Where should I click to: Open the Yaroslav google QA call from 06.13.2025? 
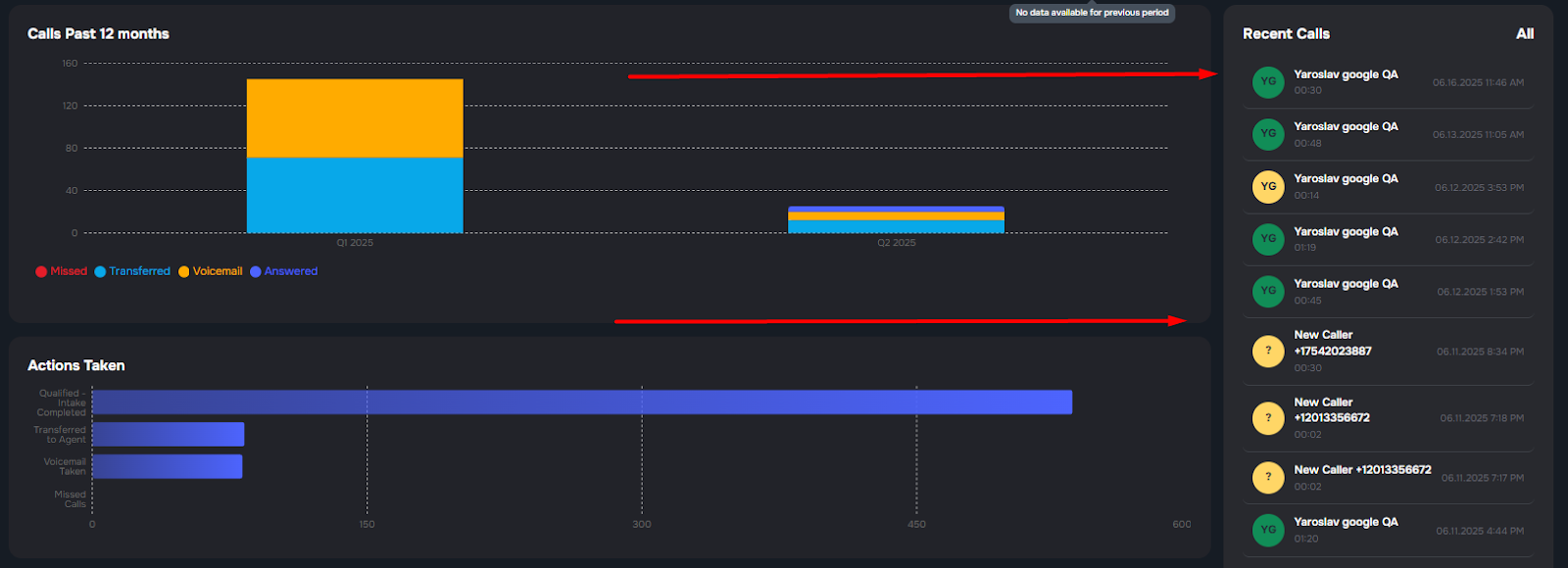pos(1388,134)
